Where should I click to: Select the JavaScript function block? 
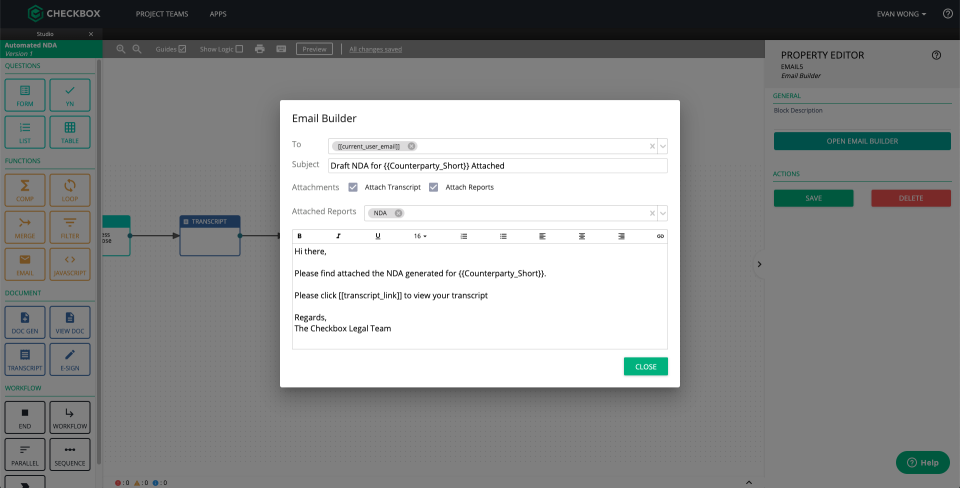click(x=70, y=261)
